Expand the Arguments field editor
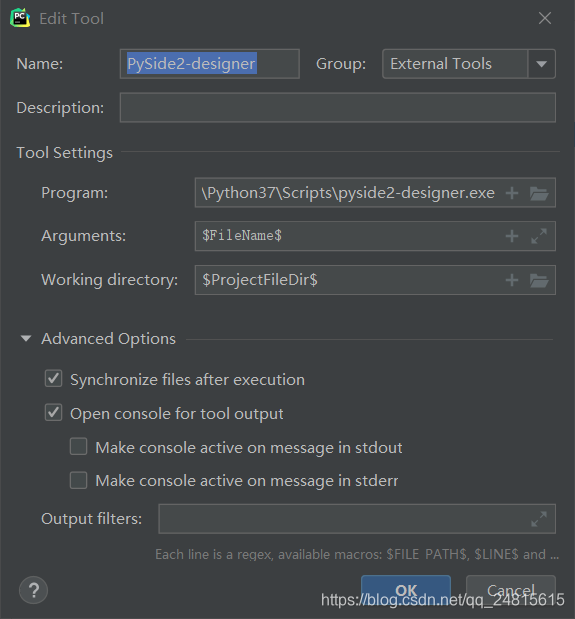 point(539,236)
